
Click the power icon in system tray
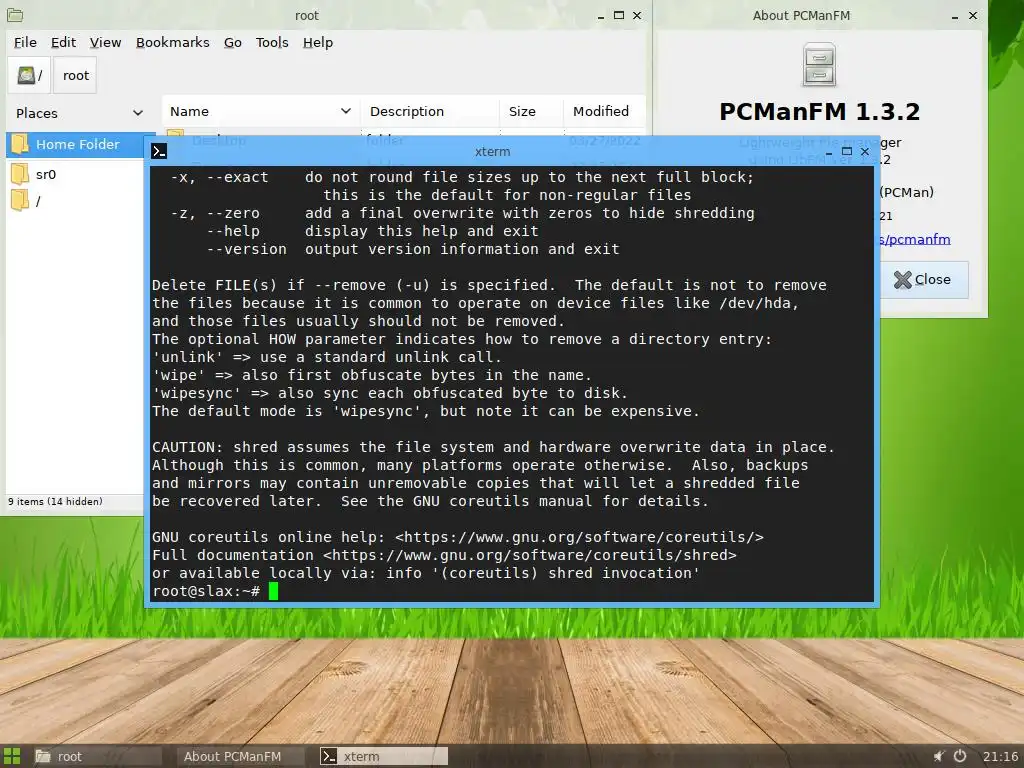click(960, 756)
